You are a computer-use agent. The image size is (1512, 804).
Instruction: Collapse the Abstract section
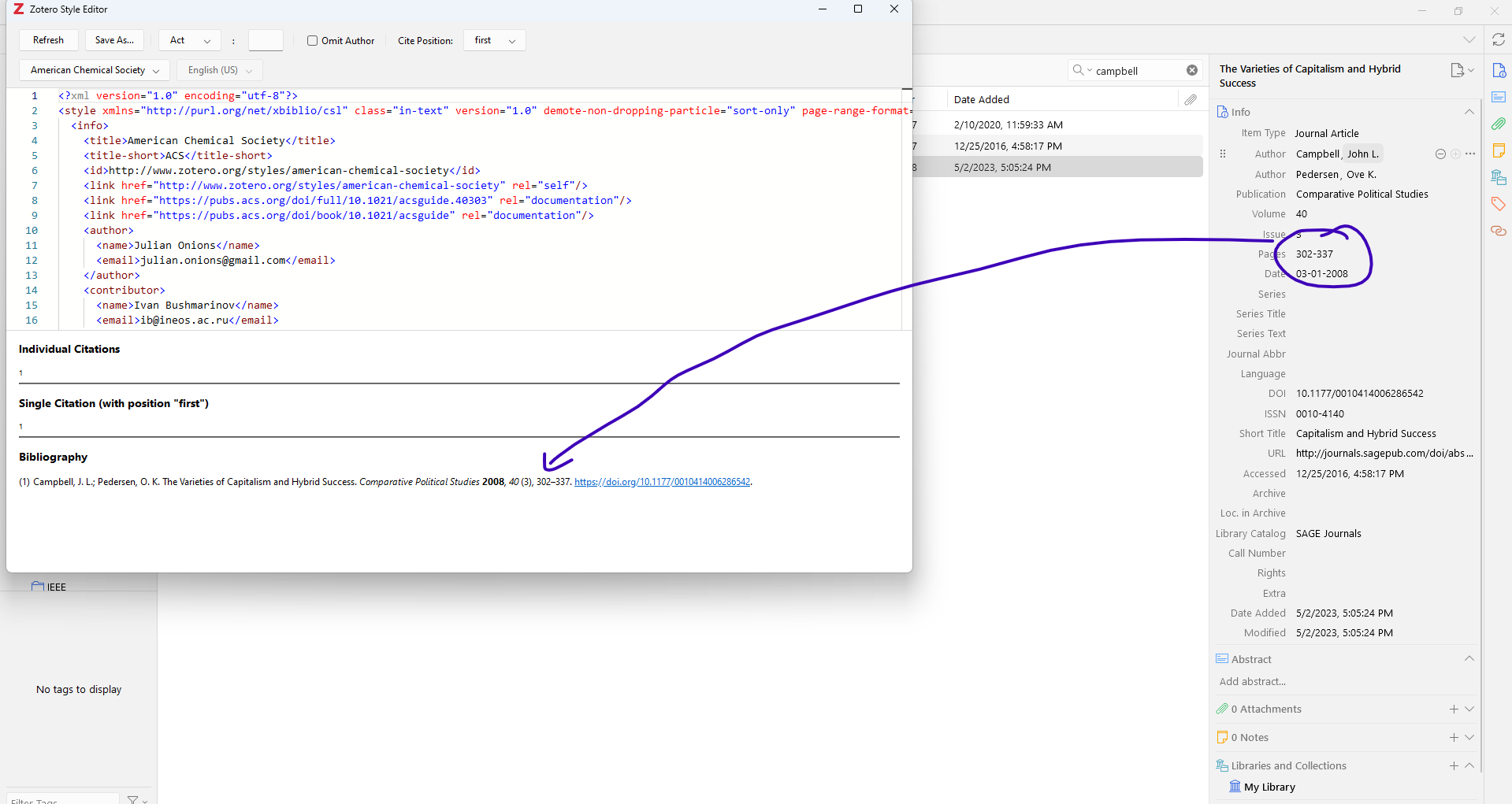coord(1469,658)
